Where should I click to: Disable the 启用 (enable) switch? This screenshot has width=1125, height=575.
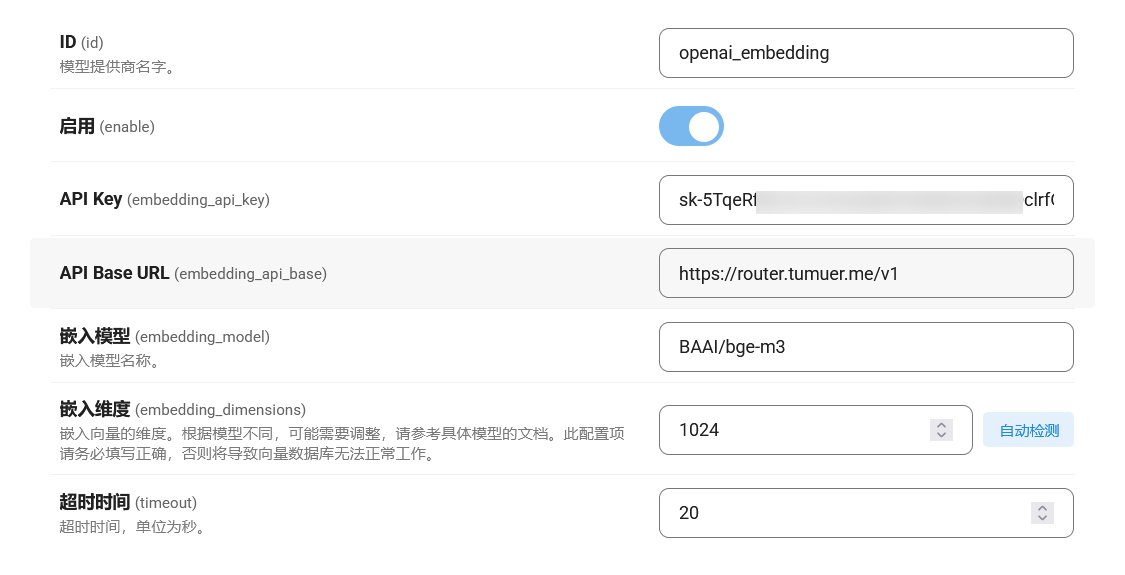coord(691,126)
